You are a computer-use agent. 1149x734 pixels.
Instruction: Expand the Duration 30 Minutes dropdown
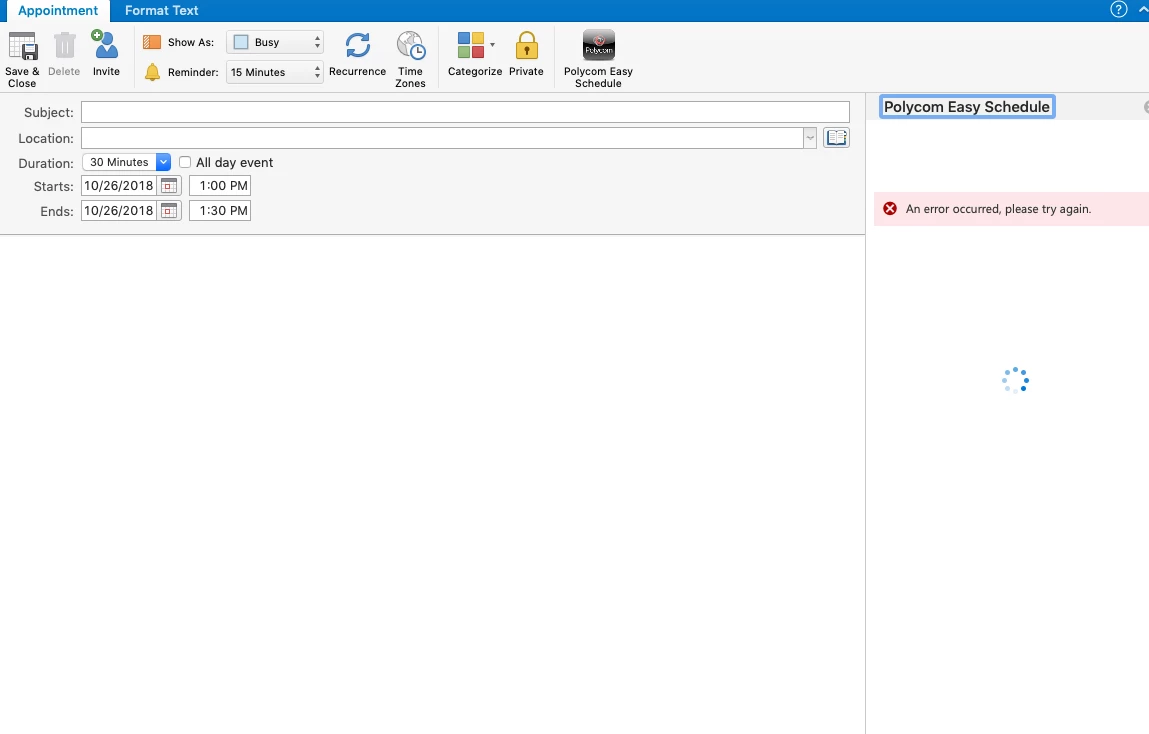click(163, 162)
